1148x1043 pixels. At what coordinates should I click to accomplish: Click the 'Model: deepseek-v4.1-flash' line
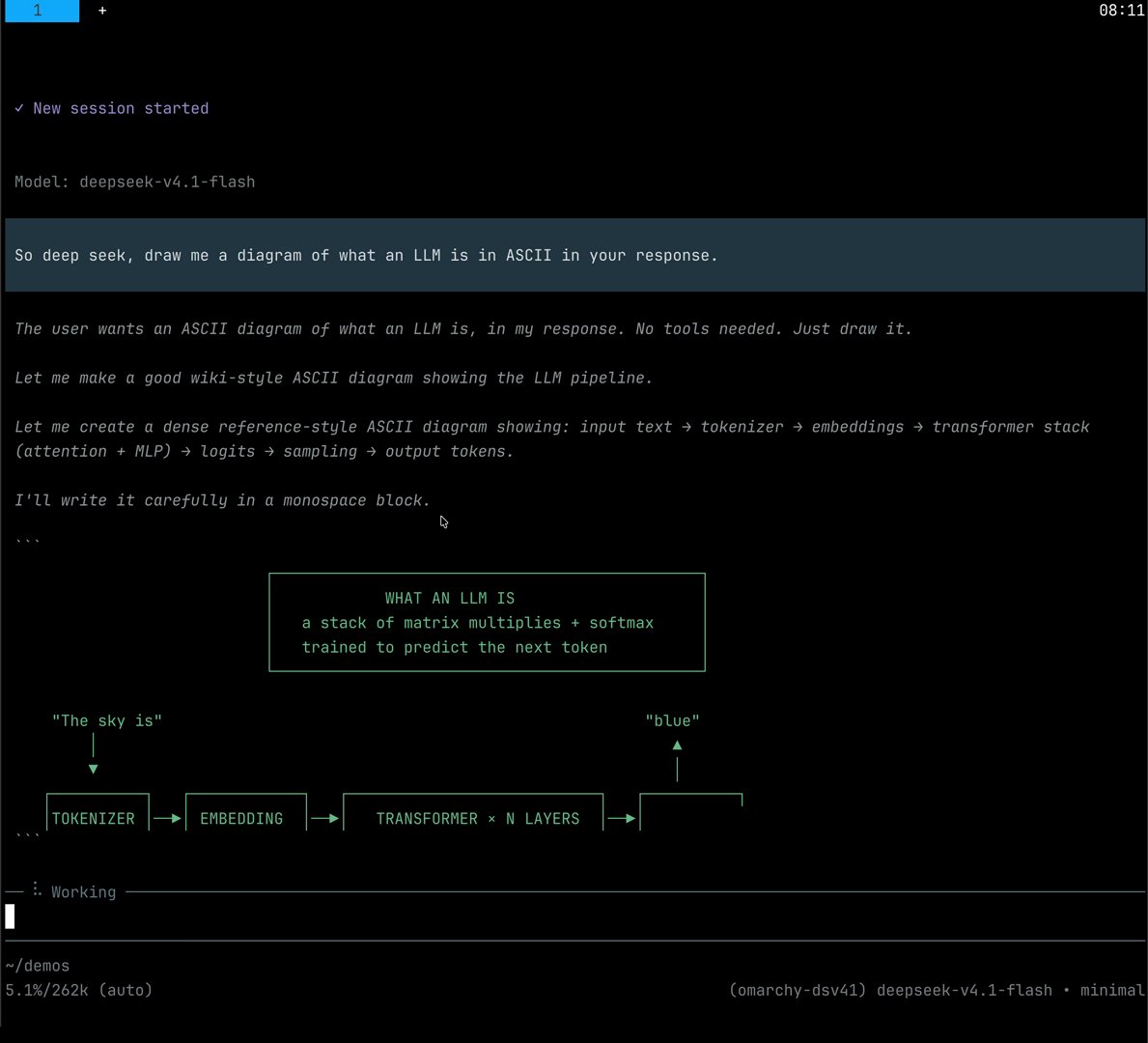pyautogui.click(x=135, y=182)
